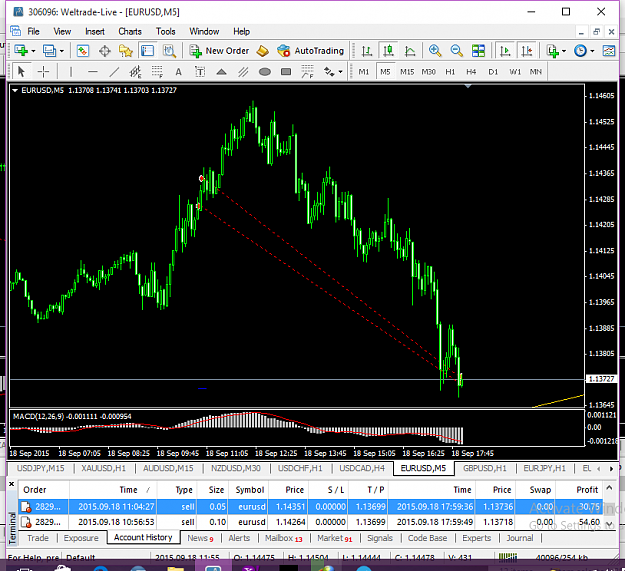Draw a vertical line
The image size is (625, 571).
click(x=71, y=72)
